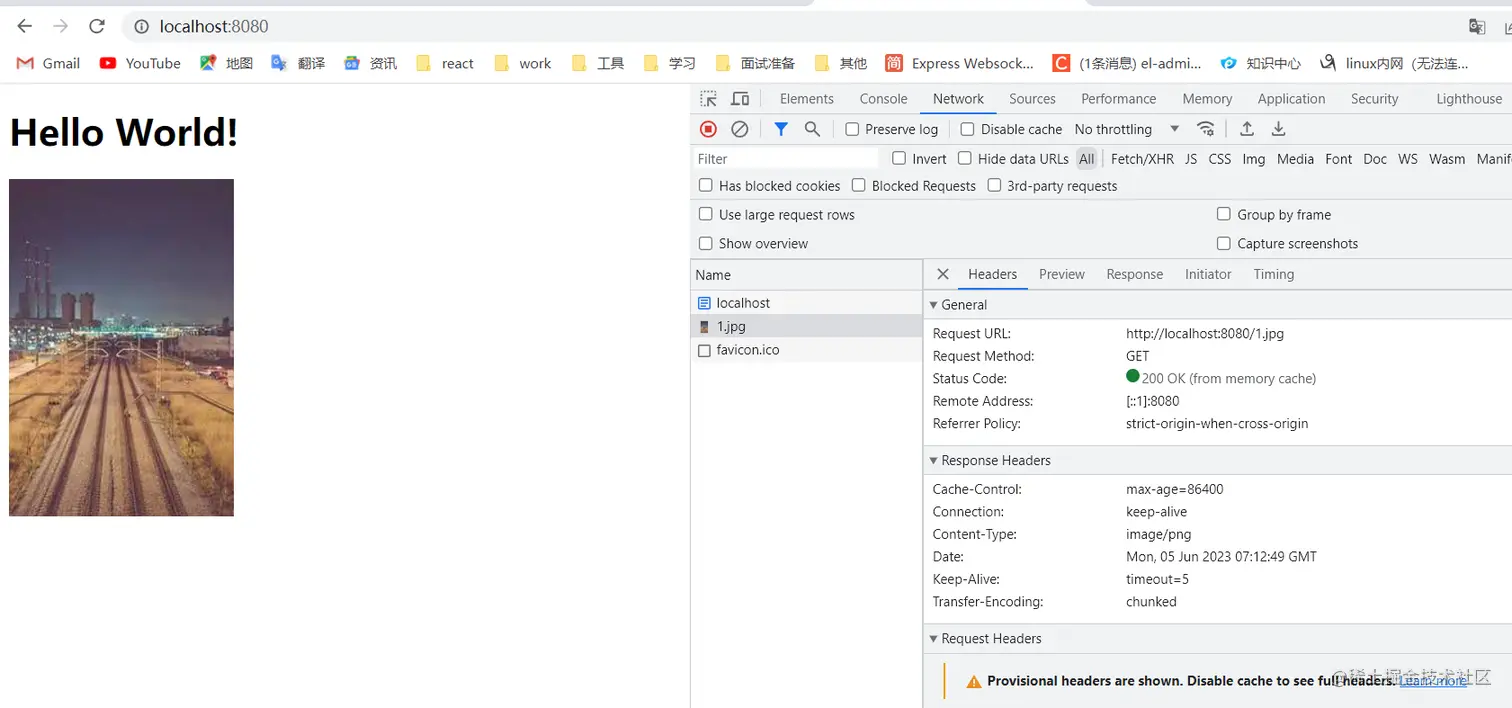
Task: Open the Express Websocket bookmark
Action: click(959, 63)
